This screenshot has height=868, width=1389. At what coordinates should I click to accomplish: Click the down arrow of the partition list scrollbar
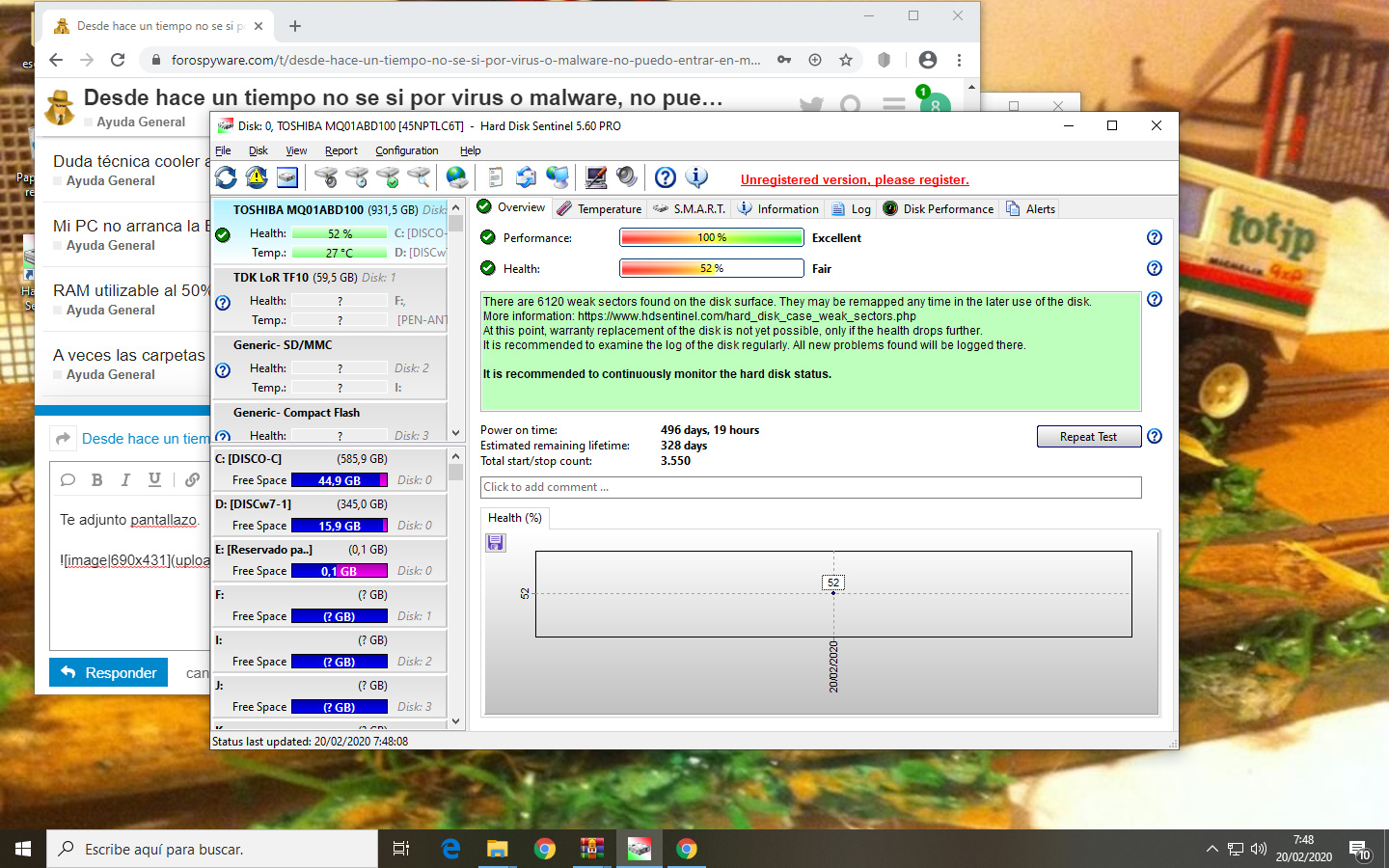456,720
